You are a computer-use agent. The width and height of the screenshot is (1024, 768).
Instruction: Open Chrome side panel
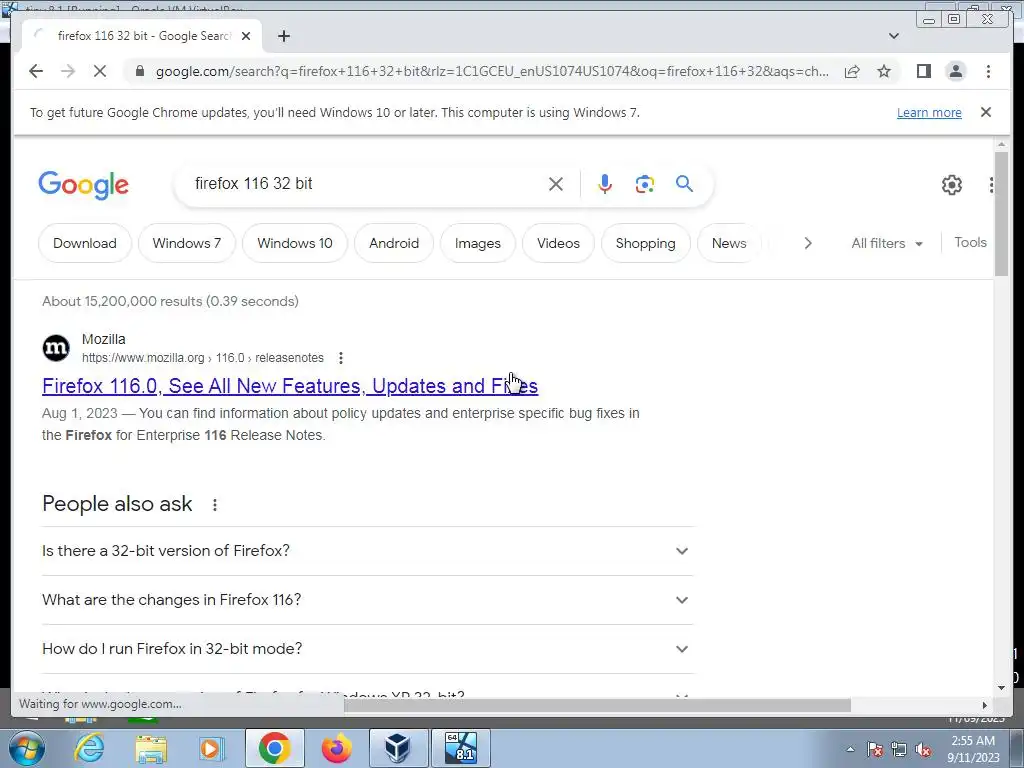click(923, 71)
